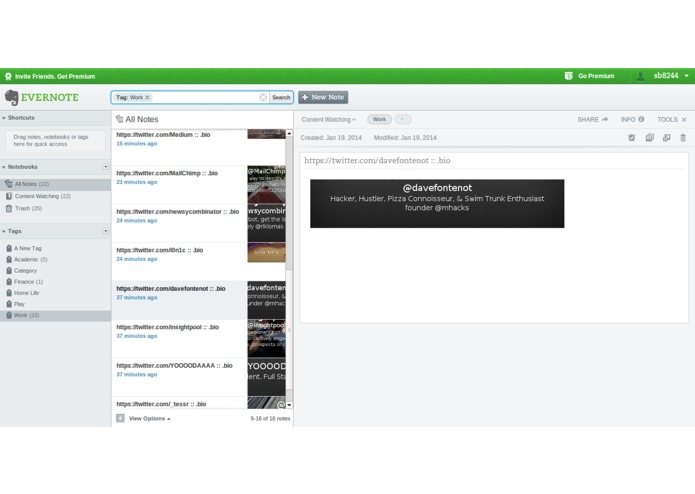Clear the search field with round X

pyautogui.click(x=263, y=97)
